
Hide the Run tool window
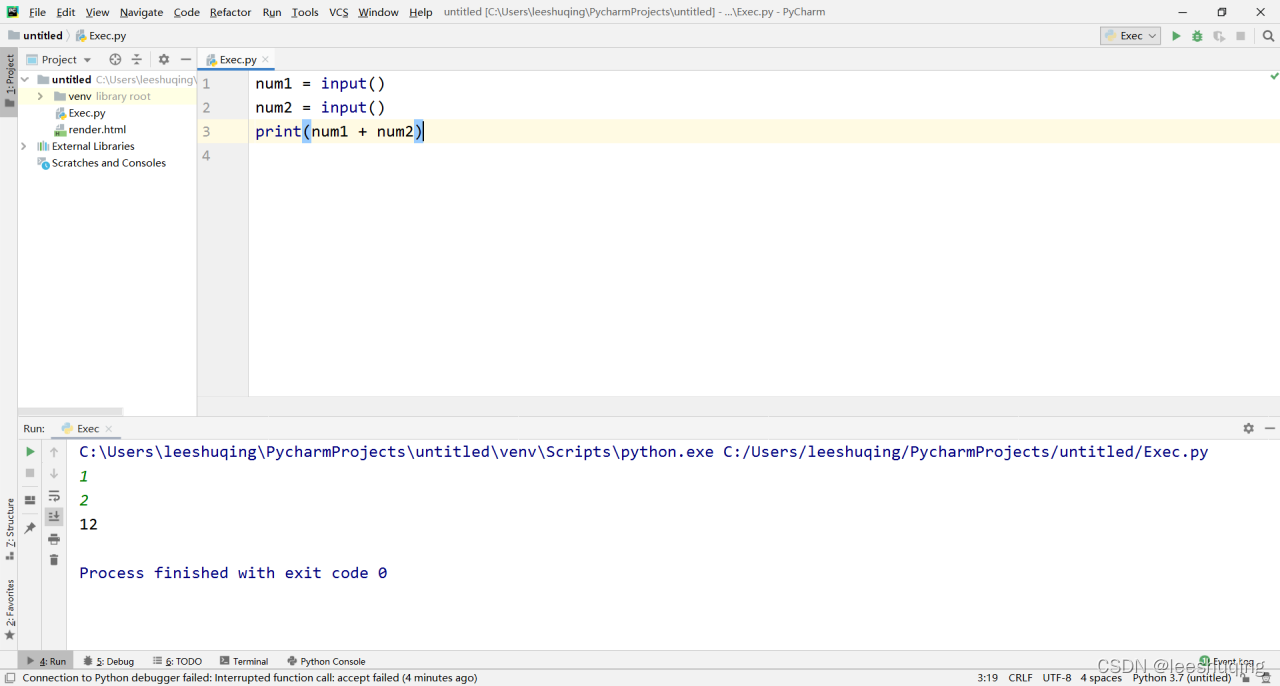point(1270,428)
